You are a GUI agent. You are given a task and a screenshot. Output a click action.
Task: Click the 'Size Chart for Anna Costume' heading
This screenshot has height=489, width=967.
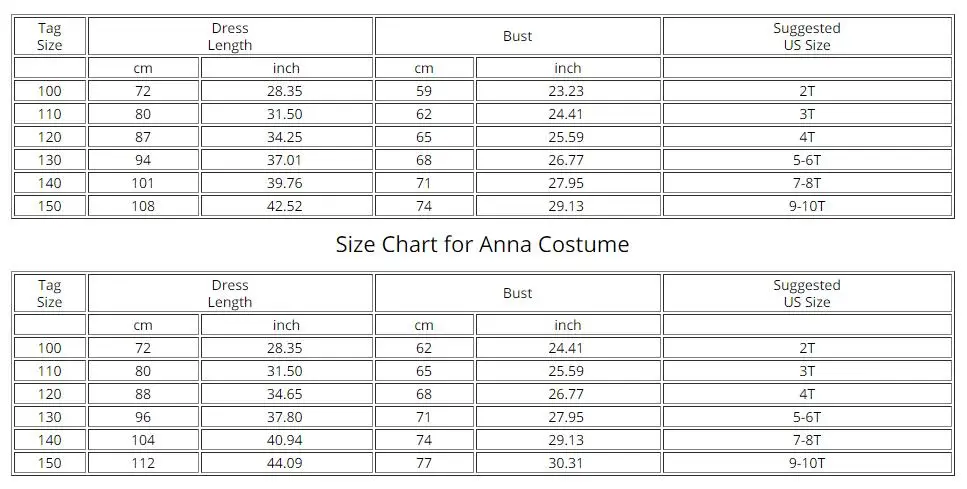(482, 244)
